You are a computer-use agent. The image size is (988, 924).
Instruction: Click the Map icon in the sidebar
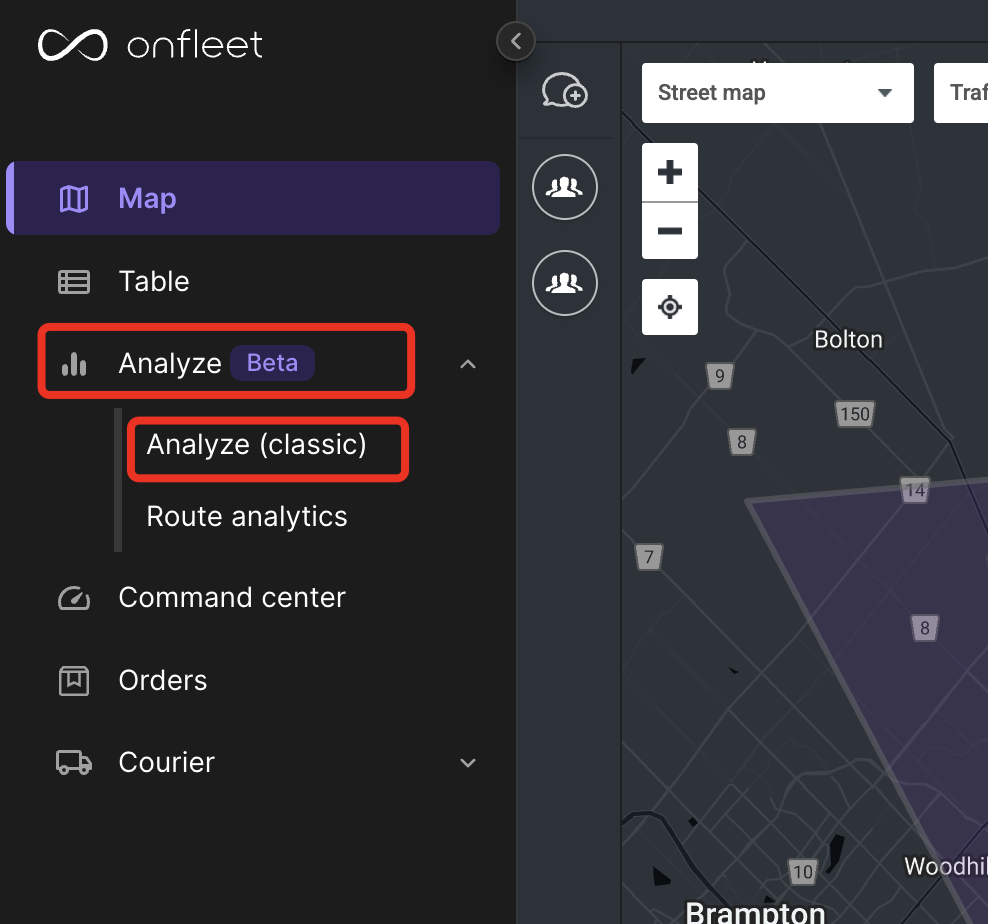[x=74, y=199]
